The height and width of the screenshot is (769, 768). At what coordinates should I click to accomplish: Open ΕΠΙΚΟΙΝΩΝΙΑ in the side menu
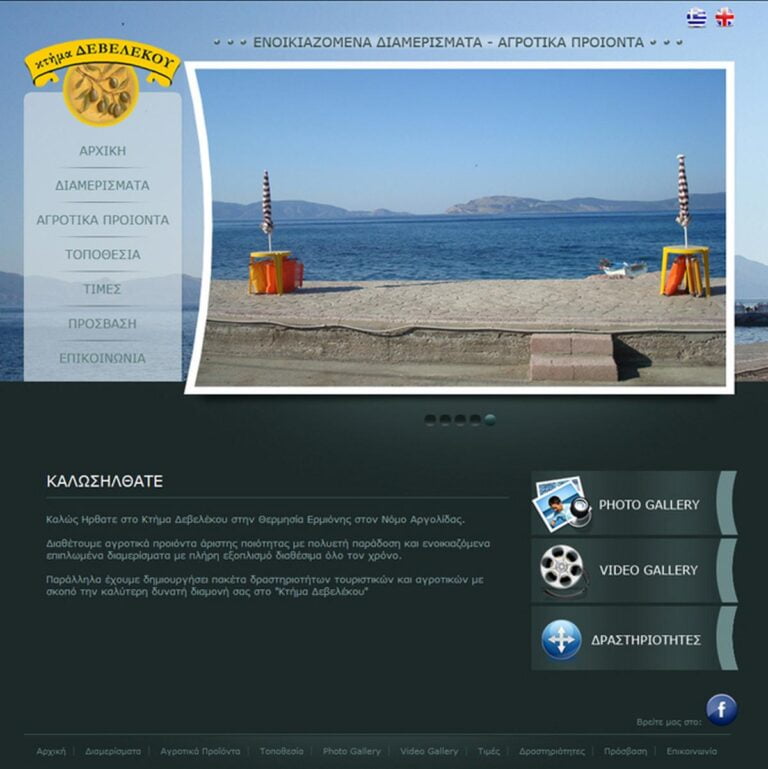[x=103, y=358]
